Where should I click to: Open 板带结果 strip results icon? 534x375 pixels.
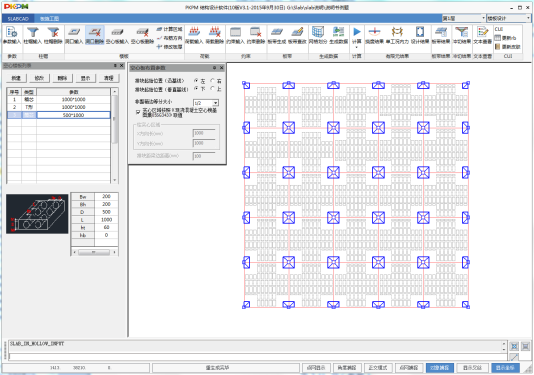[x=441, y=35]
